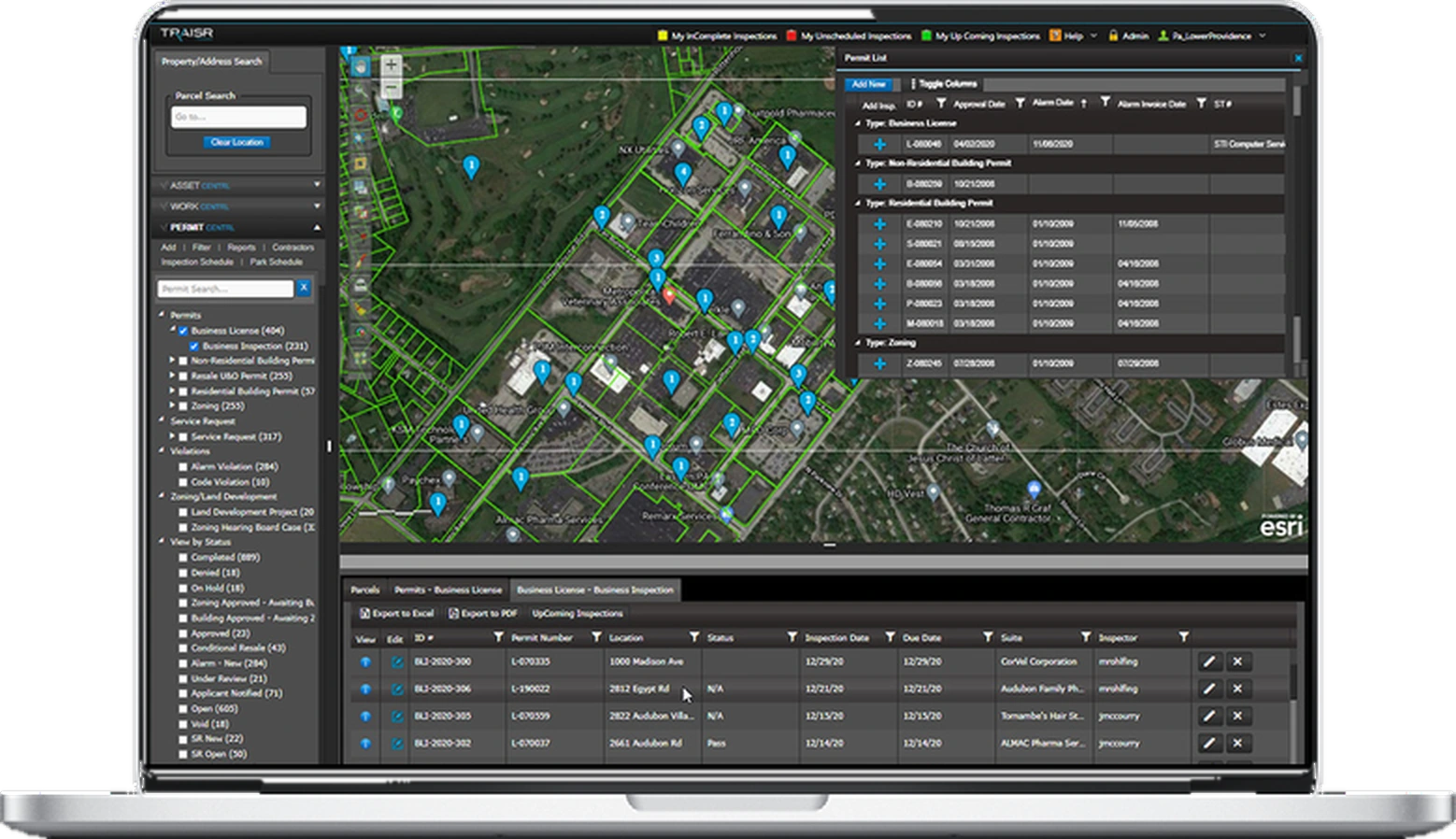Check Open (605) status checkbox
The image size is (1456, 839).
click(x=184, y=709)
